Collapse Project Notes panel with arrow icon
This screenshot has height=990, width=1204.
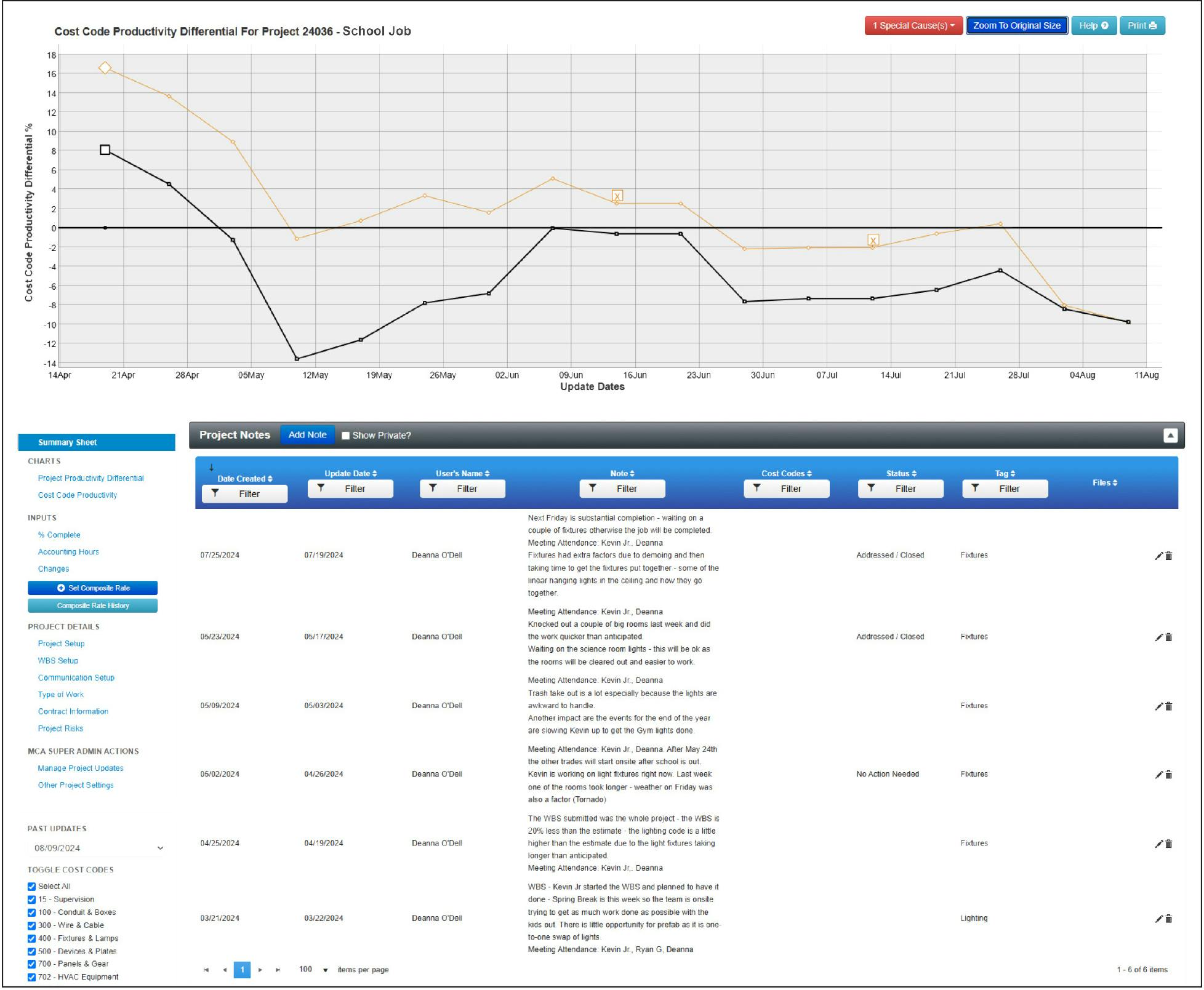pyautogui.click(x=1172, y=436)
